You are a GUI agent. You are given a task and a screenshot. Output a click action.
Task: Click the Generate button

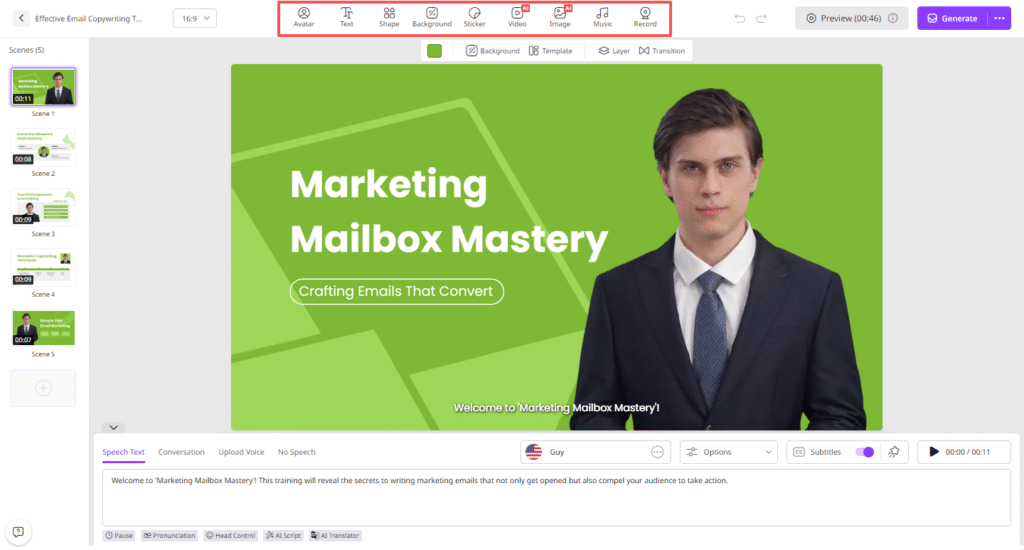[953, 18]
